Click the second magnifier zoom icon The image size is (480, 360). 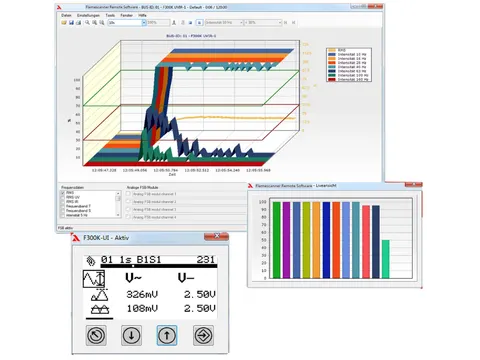click(95, 23)
